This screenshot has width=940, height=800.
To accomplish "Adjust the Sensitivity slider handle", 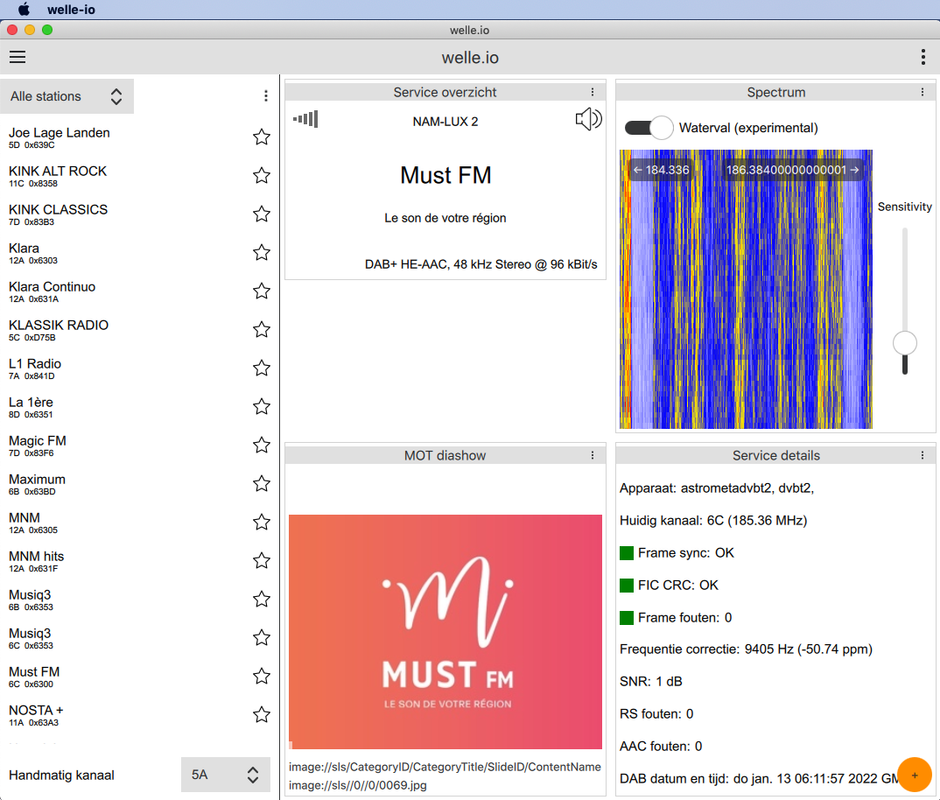I will pos(905,344).
